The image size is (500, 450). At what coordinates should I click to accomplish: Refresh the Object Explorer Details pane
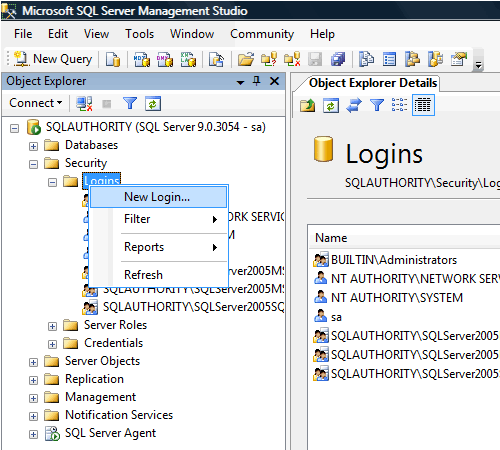click(x=331, y=106)
